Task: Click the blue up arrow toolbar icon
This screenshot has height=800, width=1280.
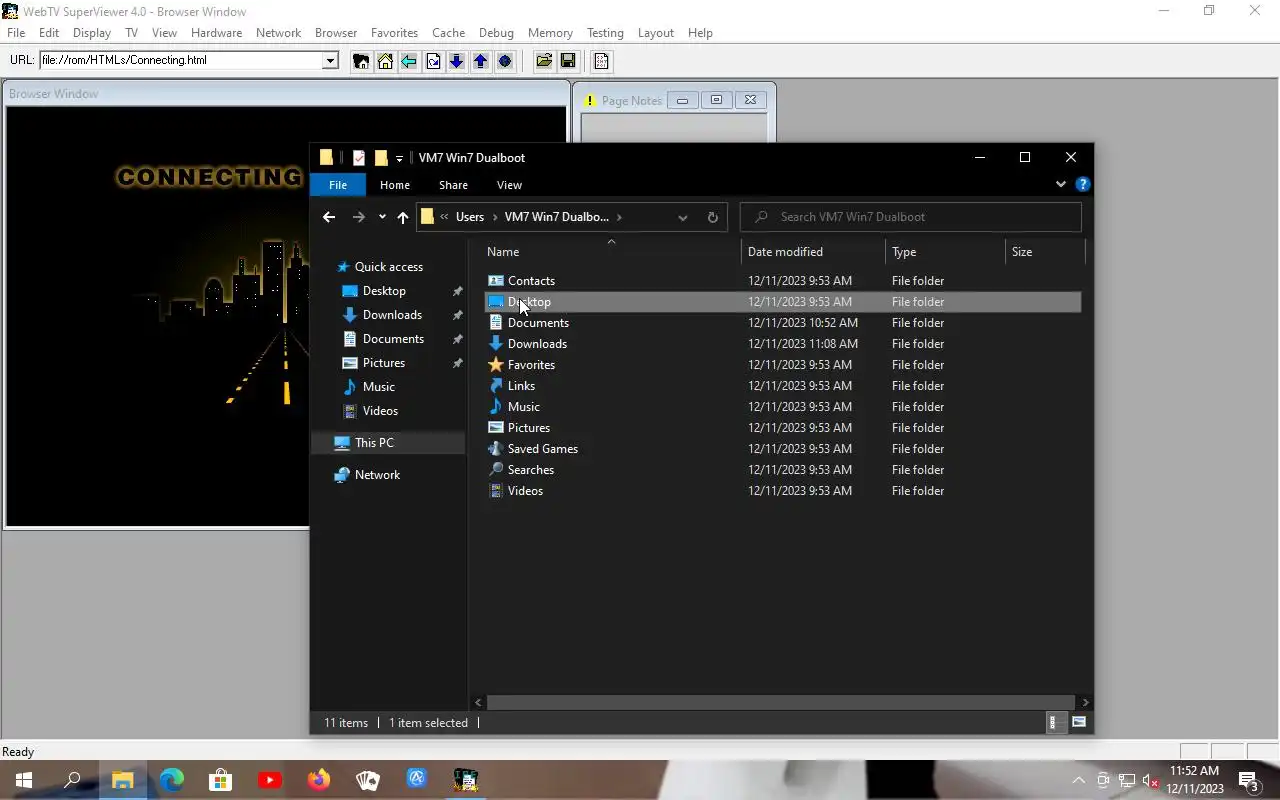Action: 480,61
